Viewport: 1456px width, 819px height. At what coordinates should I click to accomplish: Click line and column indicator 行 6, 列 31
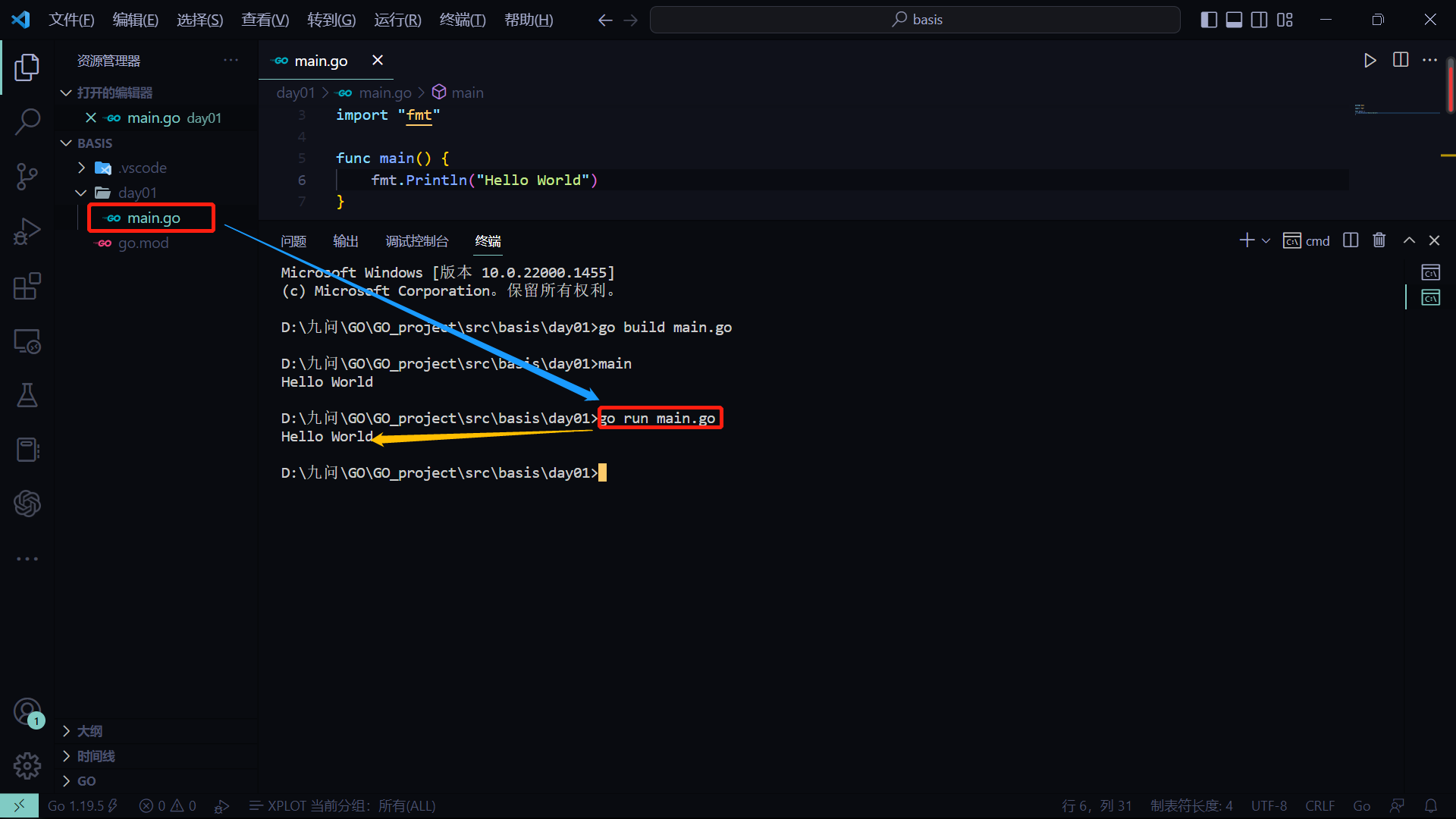pos(1097,805)
